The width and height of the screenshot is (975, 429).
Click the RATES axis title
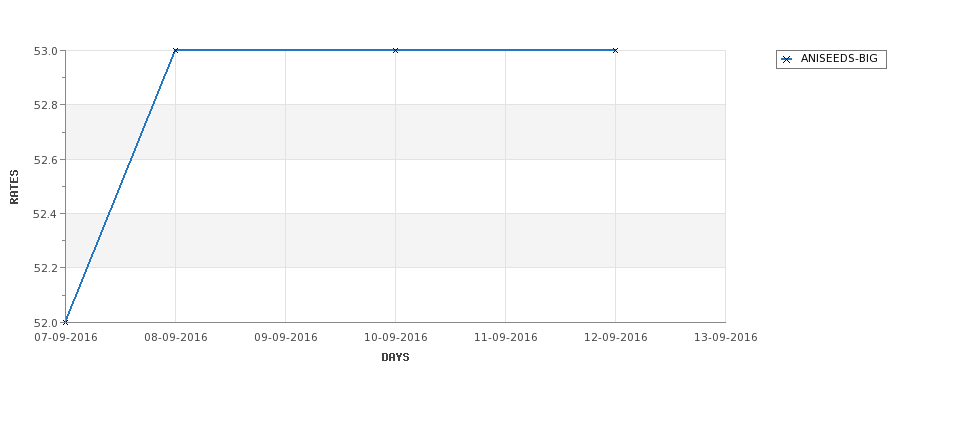pyautogui.click(x=14, y=187)
